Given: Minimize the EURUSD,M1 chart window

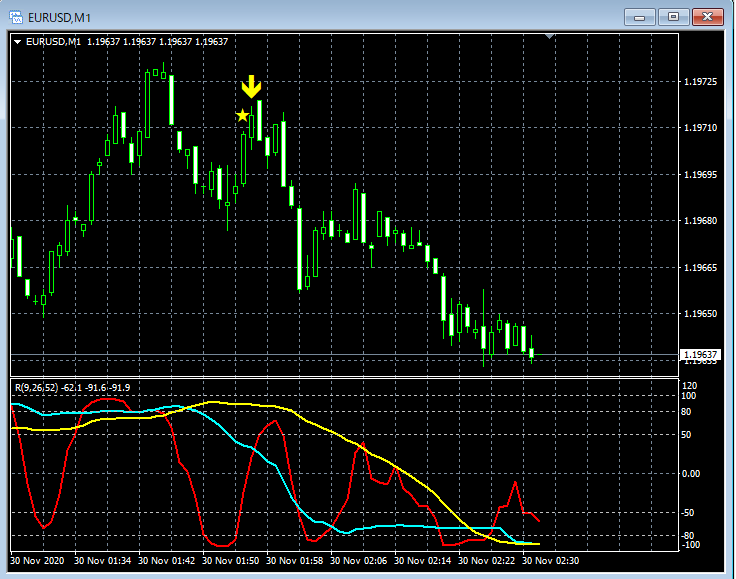Looking at the screenshot, I should click(641, 16).
